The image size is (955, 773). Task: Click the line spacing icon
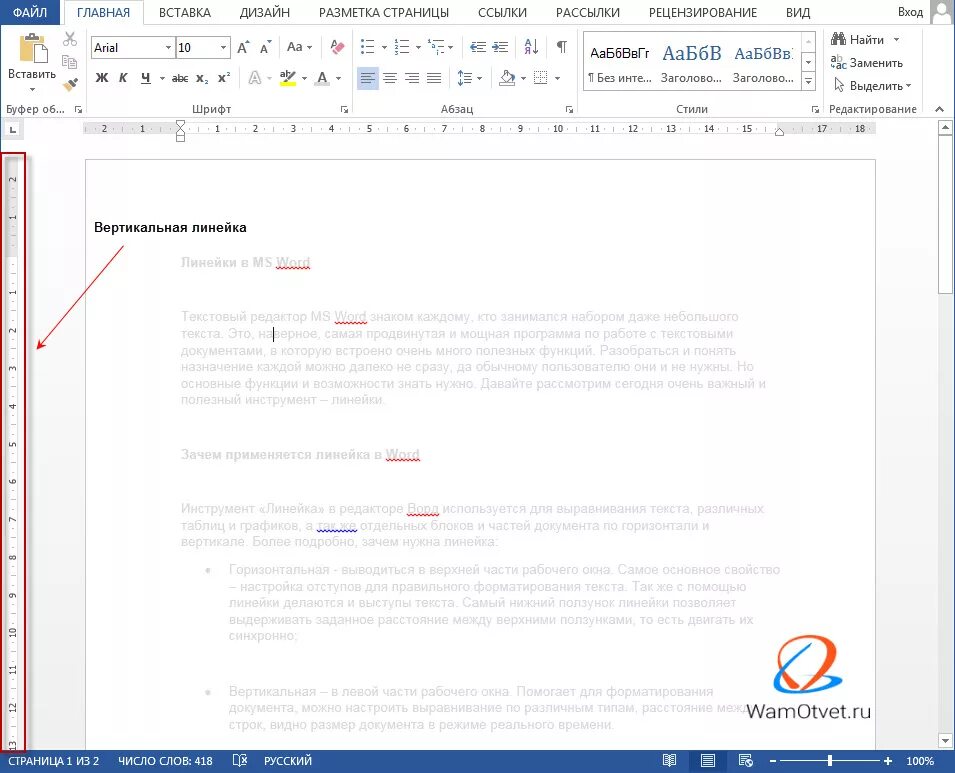[465, 78]
